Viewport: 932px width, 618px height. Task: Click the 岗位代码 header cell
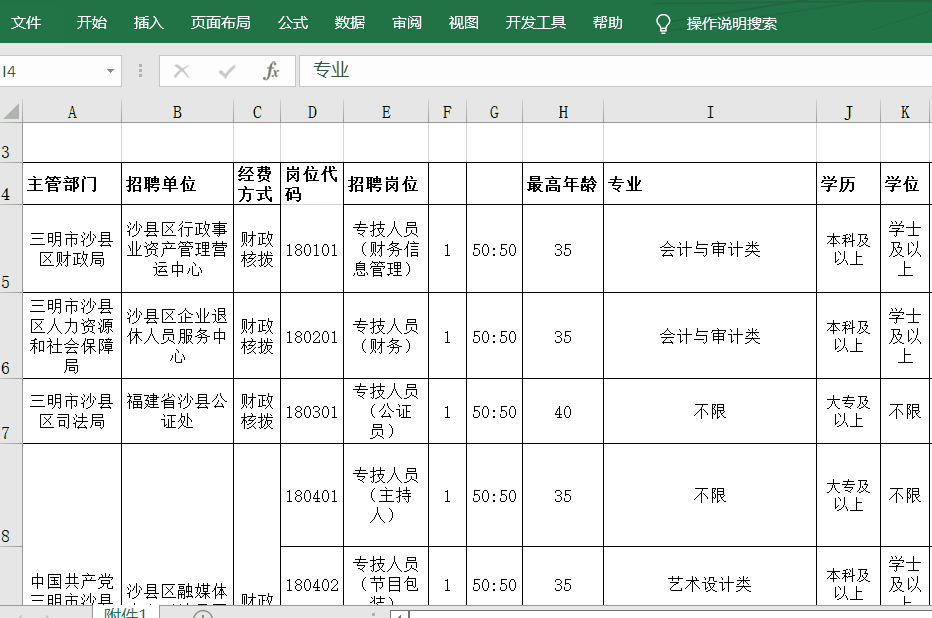(x=312, y=184)
